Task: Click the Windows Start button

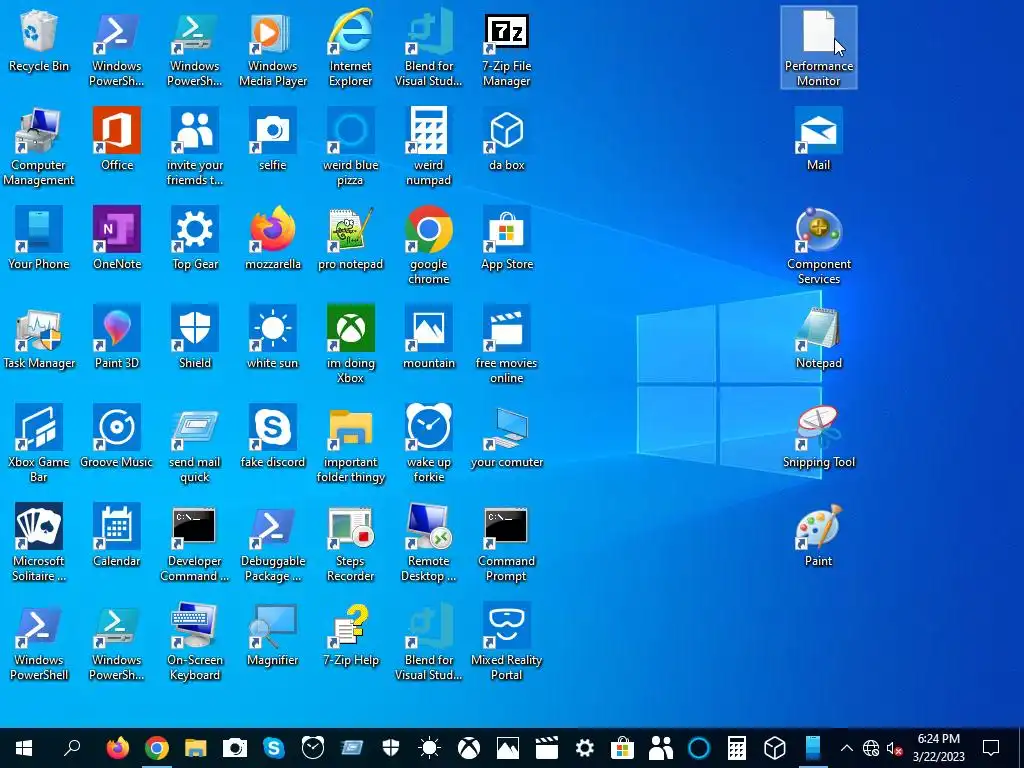Action: [x=24, y=748]
